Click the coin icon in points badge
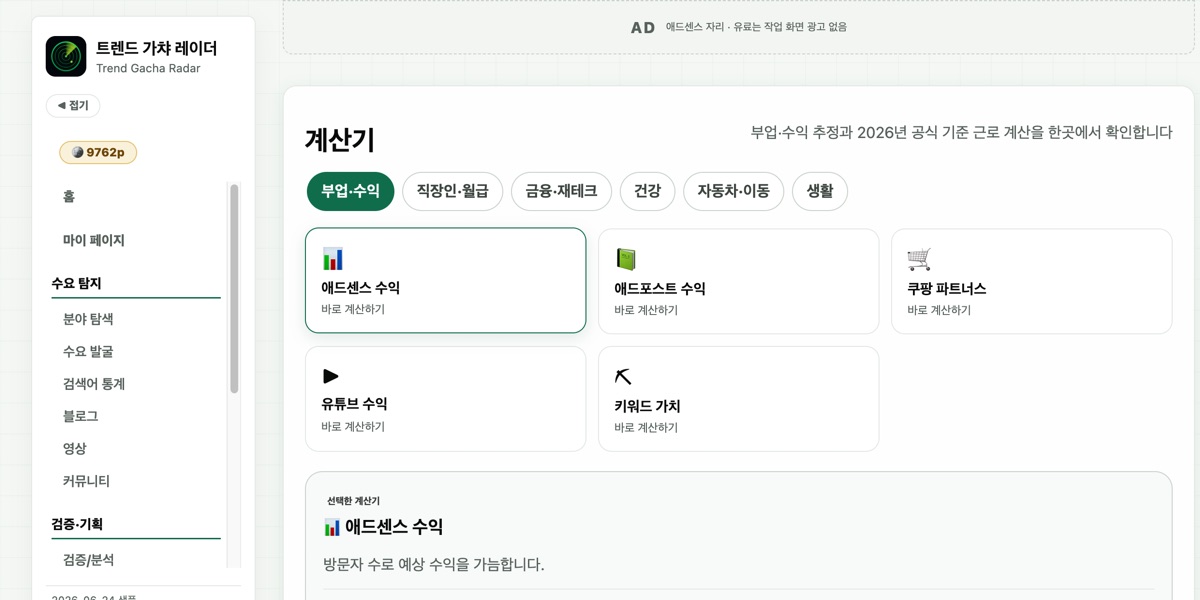This screenshot has height=600, width=1200. point(78,153)
